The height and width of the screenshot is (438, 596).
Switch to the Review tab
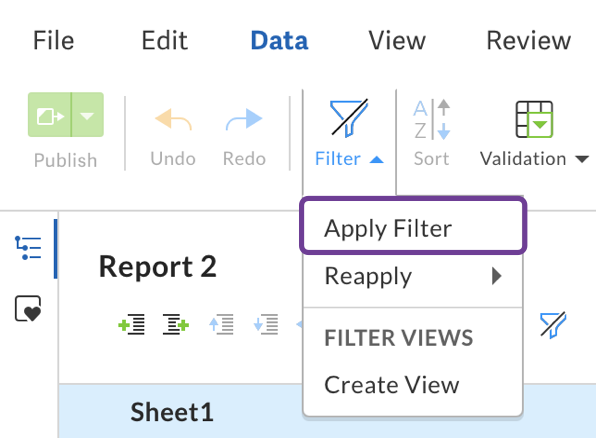click(529, 40)
